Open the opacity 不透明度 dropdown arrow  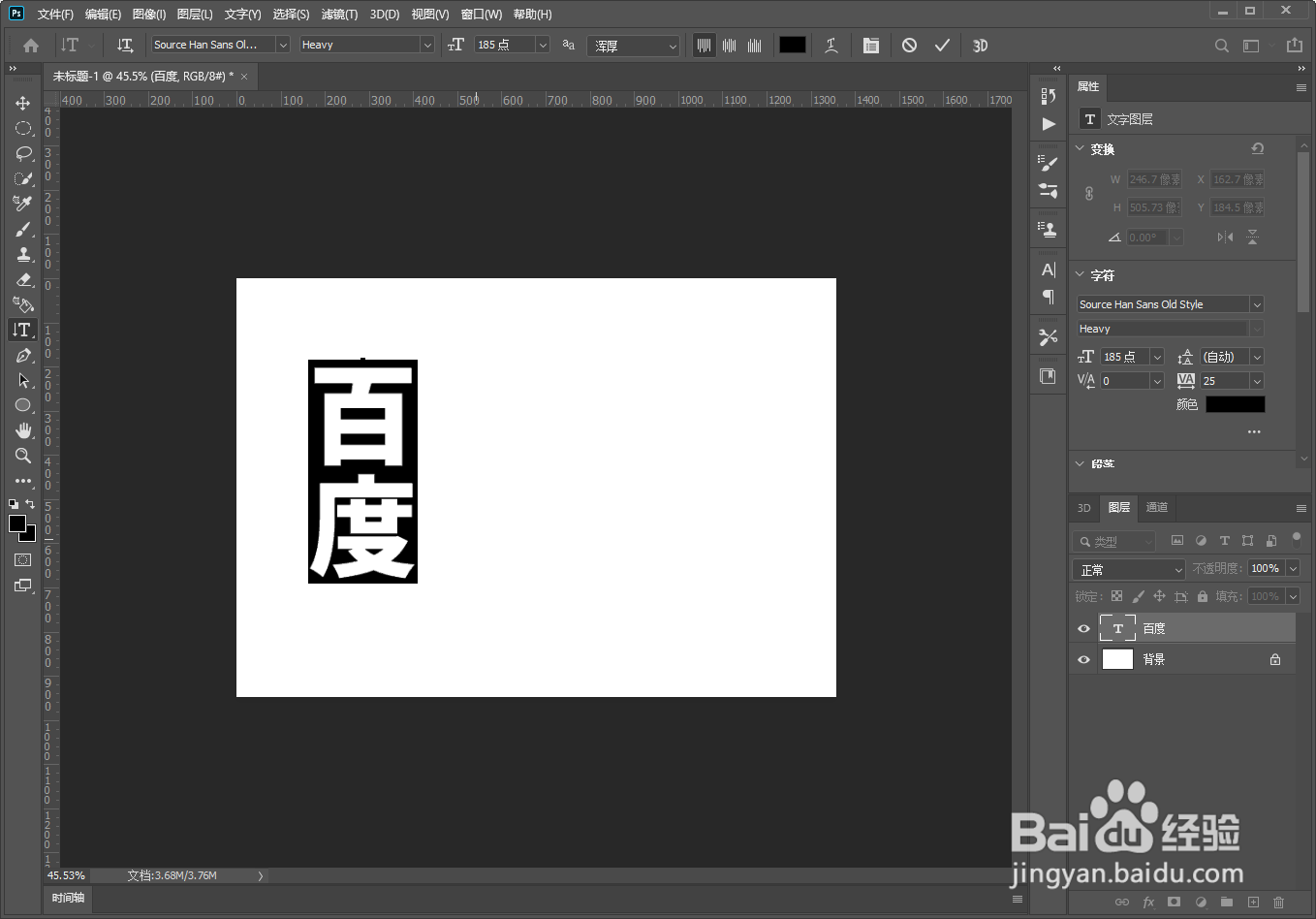coord(1293,568)
